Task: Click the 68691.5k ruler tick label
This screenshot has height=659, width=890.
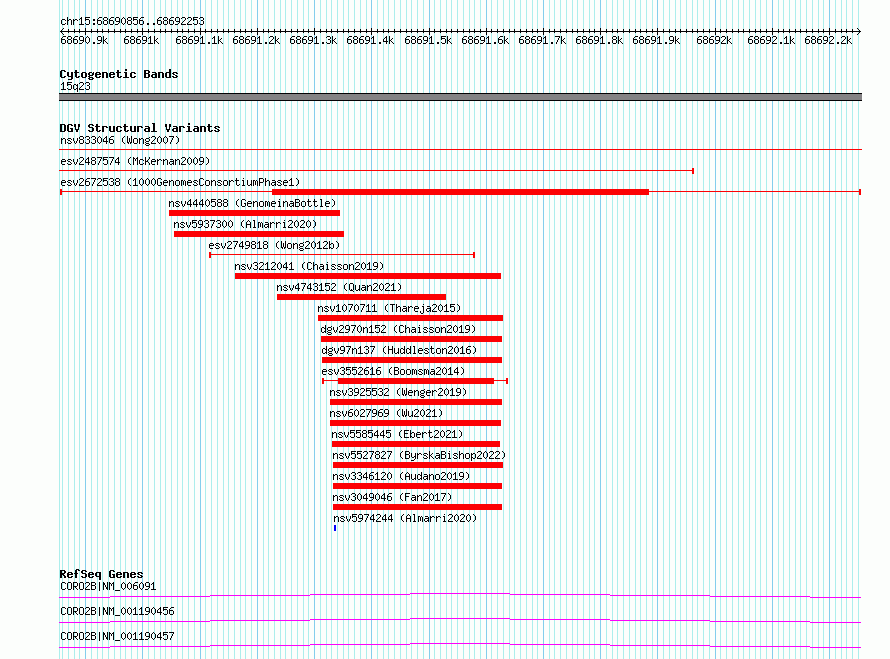Action: (x=428, y=40)
